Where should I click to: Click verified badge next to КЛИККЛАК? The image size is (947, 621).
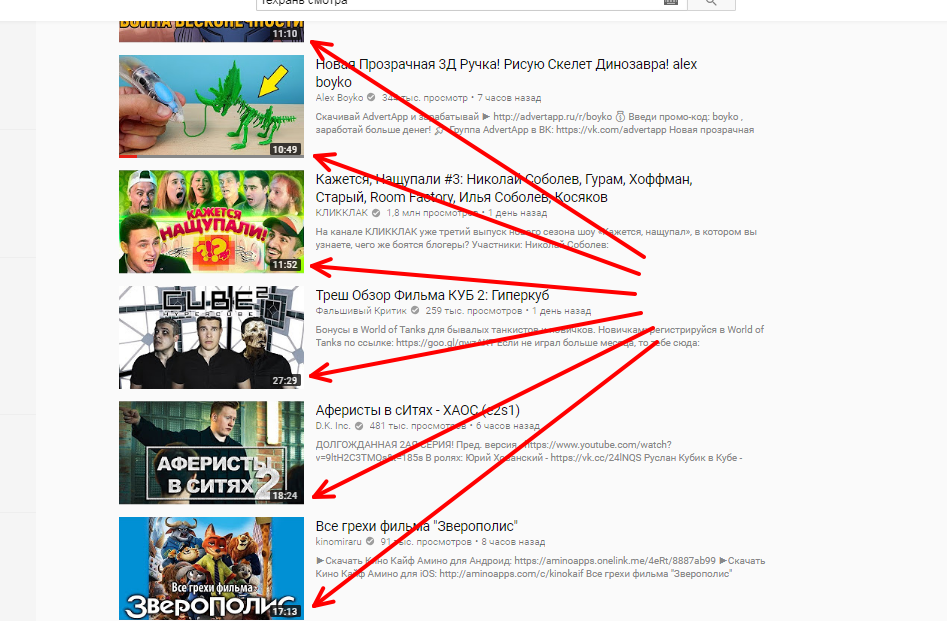click(376, 213)
